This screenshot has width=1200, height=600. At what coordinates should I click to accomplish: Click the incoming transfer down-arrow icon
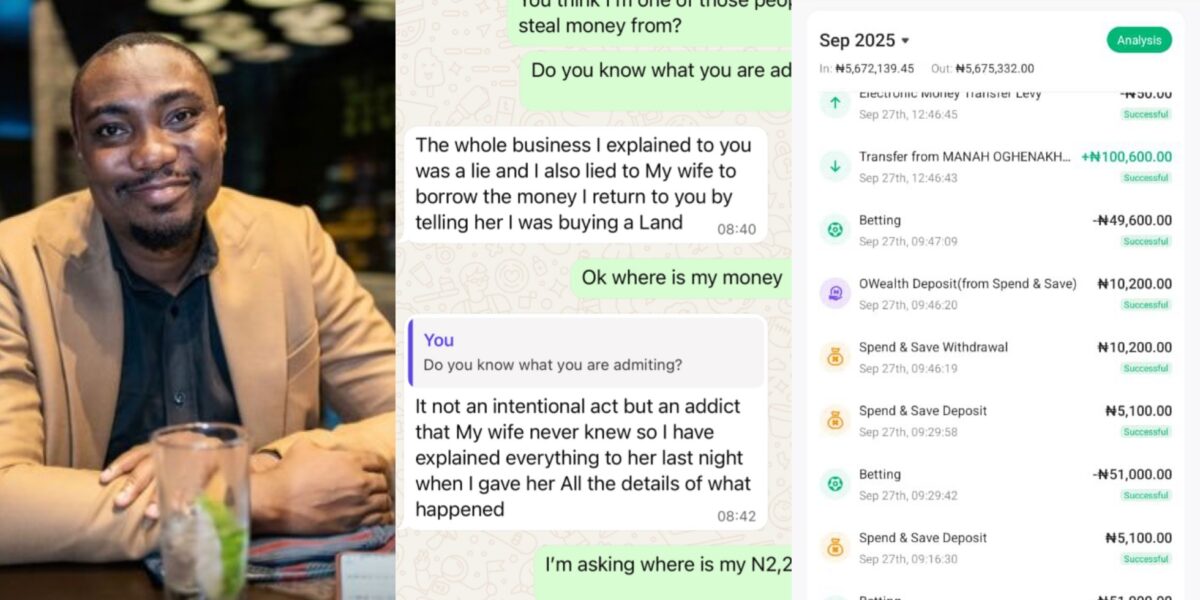835,166
